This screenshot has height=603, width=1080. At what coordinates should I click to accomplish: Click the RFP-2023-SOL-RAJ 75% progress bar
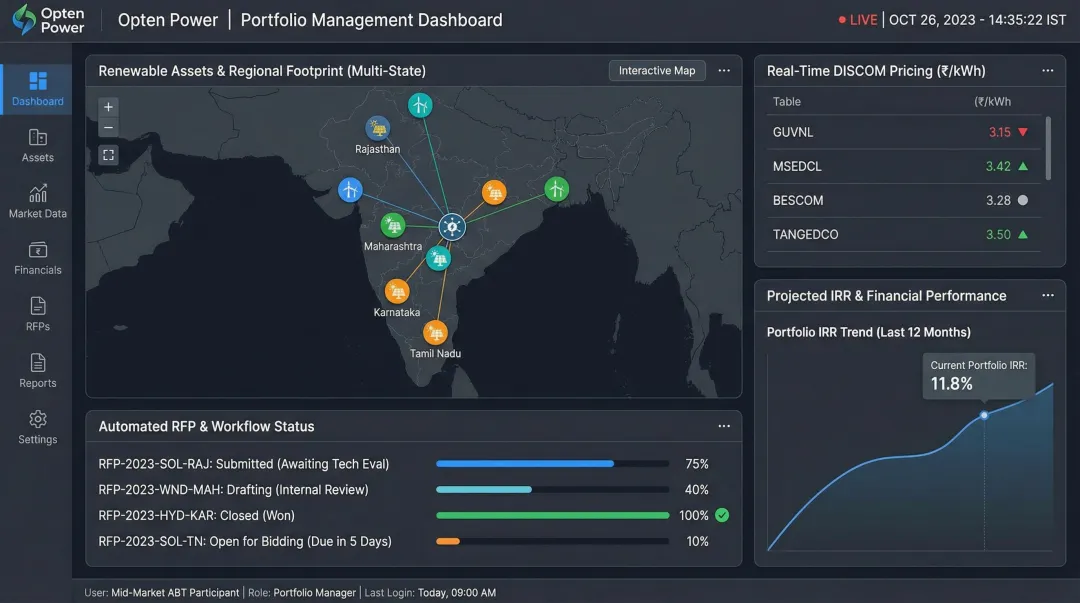(552, 463)
